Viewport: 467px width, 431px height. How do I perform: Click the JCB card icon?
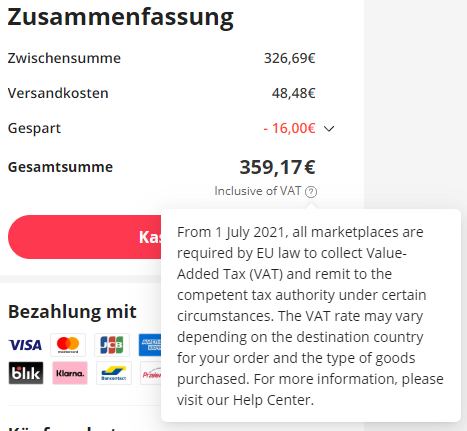pos(112,345)
